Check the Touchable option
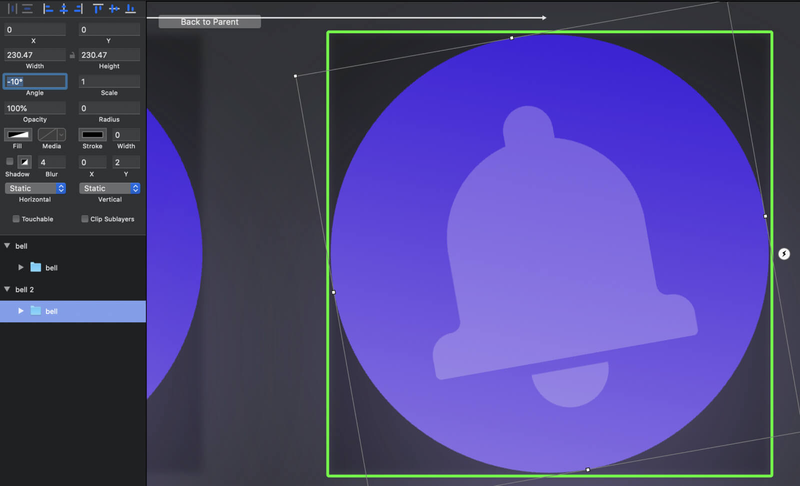This screenshot has height=486, width=800. tap(16, 219)
